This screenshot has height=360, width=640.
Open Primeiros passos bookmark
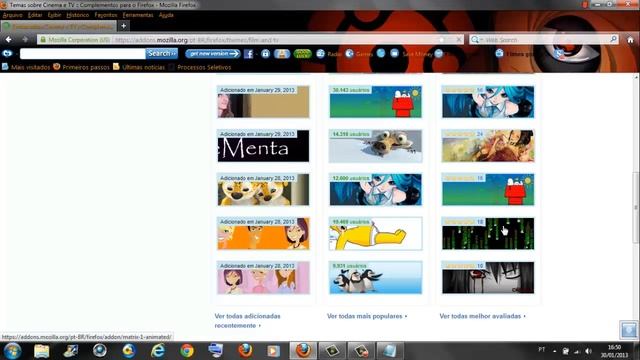tap(82, 67)
